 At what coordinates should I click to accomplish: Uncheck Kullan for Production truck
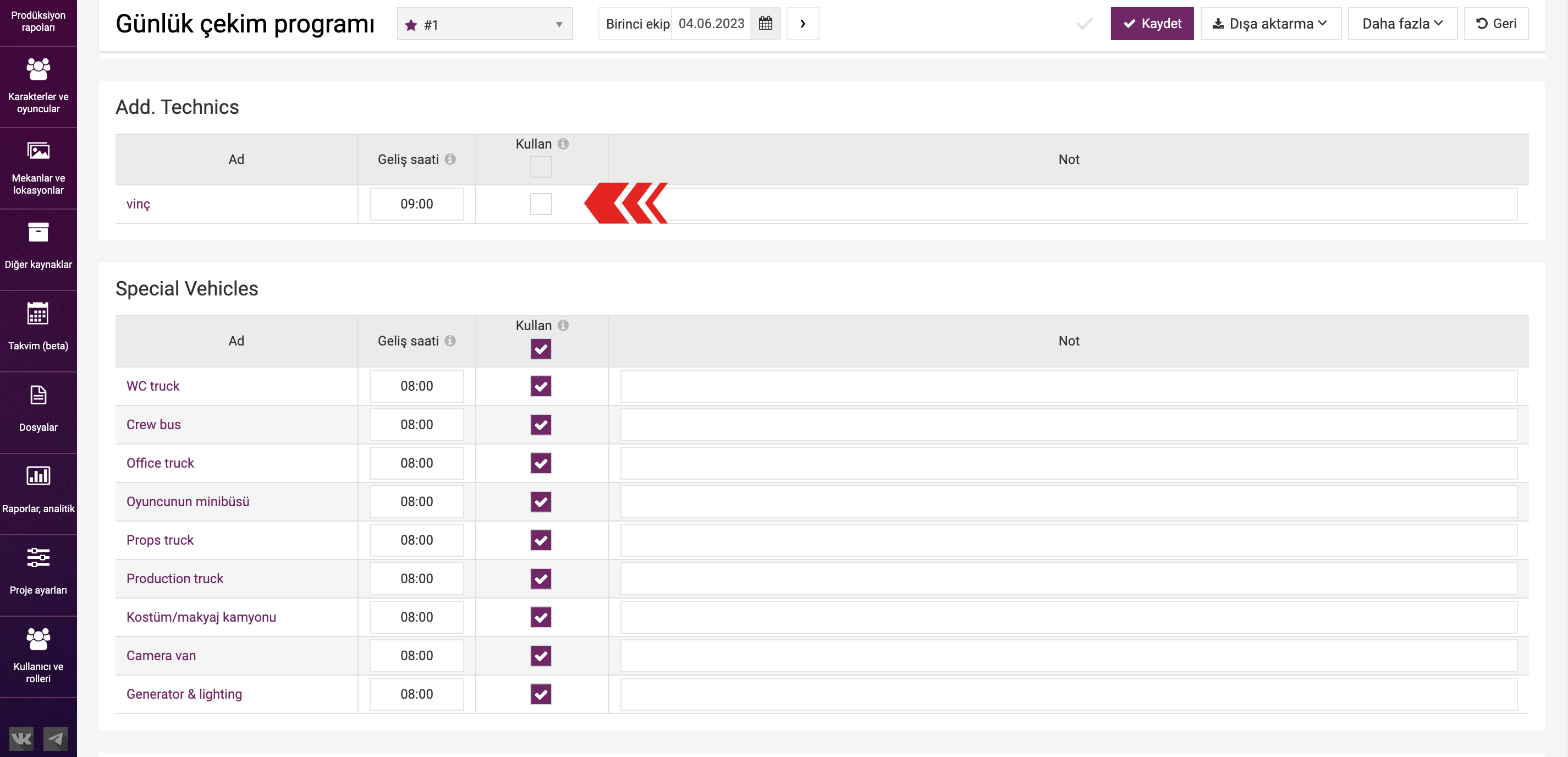coord(541,579)
